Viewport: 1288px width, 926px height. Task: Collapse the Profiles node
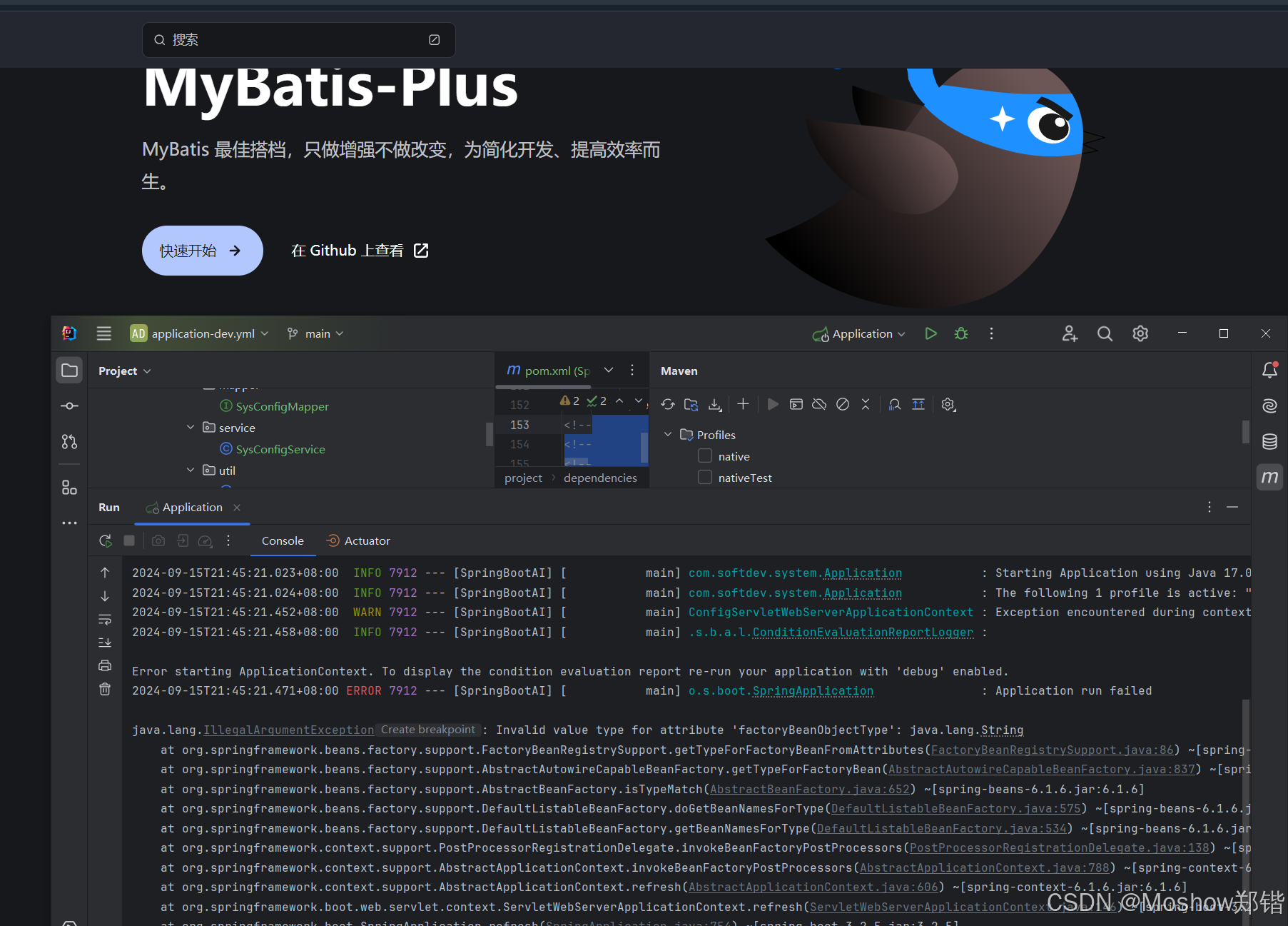point(668,434)
